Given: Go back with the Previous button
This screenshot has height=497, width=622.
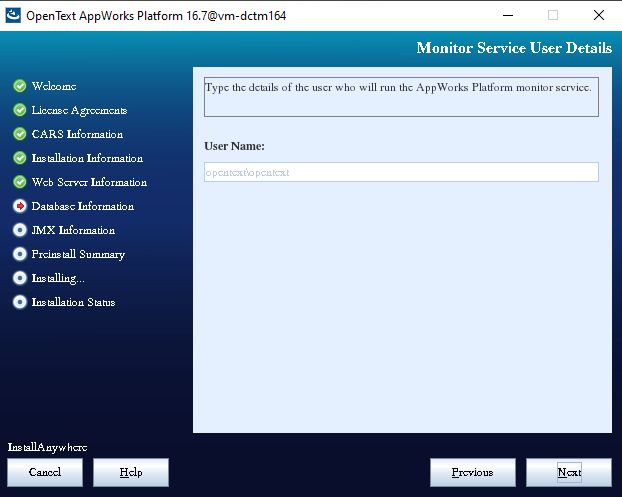Looking at the screenshot, I should click(472, 472).
